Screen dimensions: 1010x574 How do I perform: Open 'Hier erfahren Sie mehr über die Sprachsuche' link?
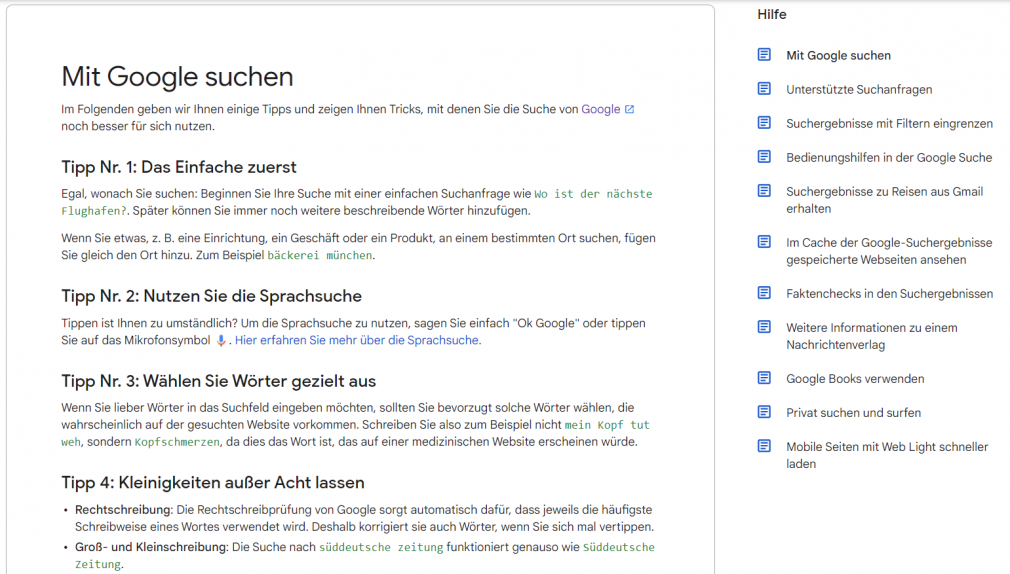(357, 340)
